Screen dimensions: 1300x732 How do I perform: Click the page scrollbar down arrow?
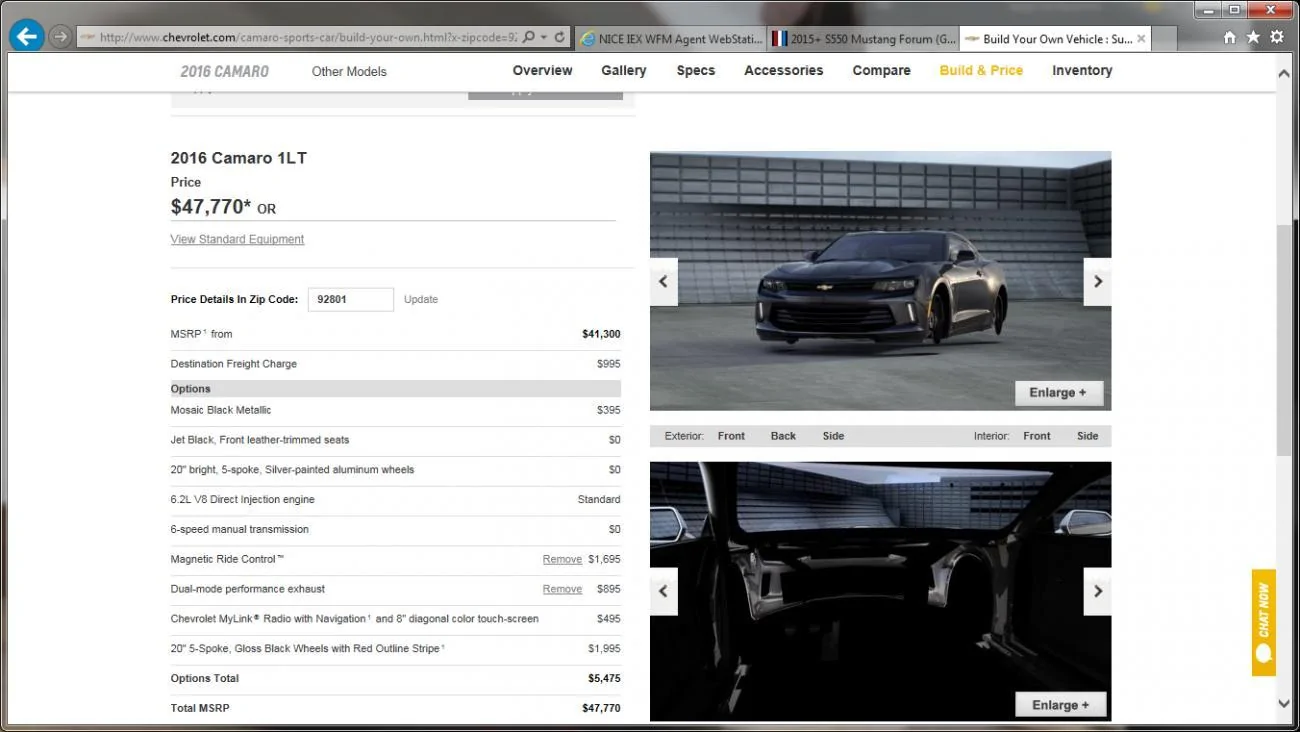(1284, 704)
